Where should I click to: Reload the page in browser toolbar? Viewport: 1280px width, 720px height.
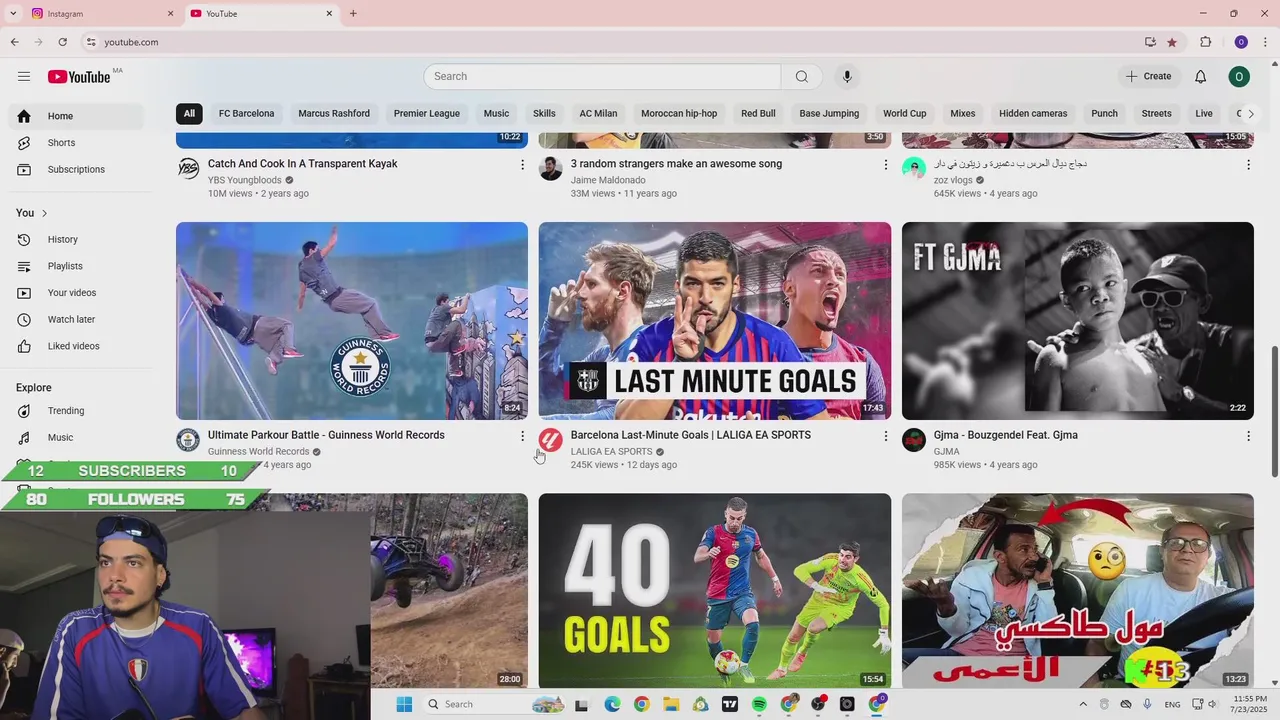click(x=62, y=42)
